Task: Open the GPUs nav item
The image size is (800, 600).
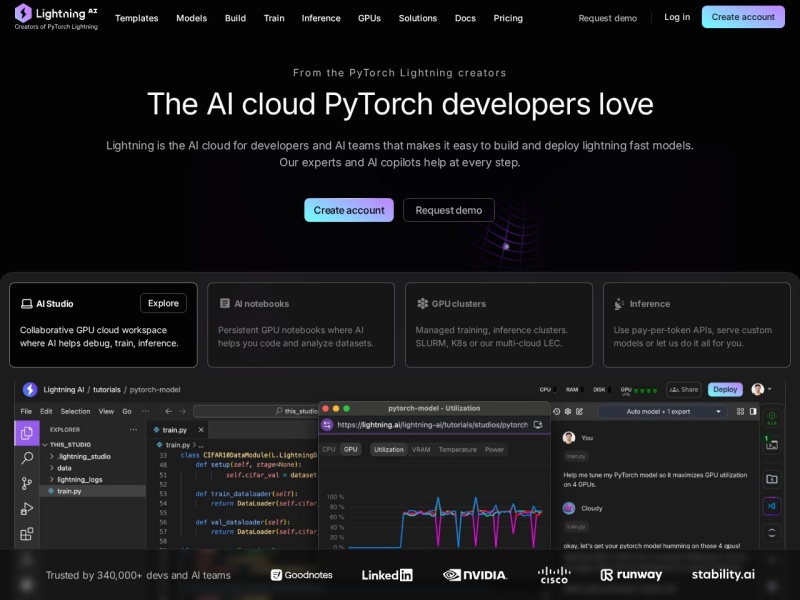Action: point(369,18)
